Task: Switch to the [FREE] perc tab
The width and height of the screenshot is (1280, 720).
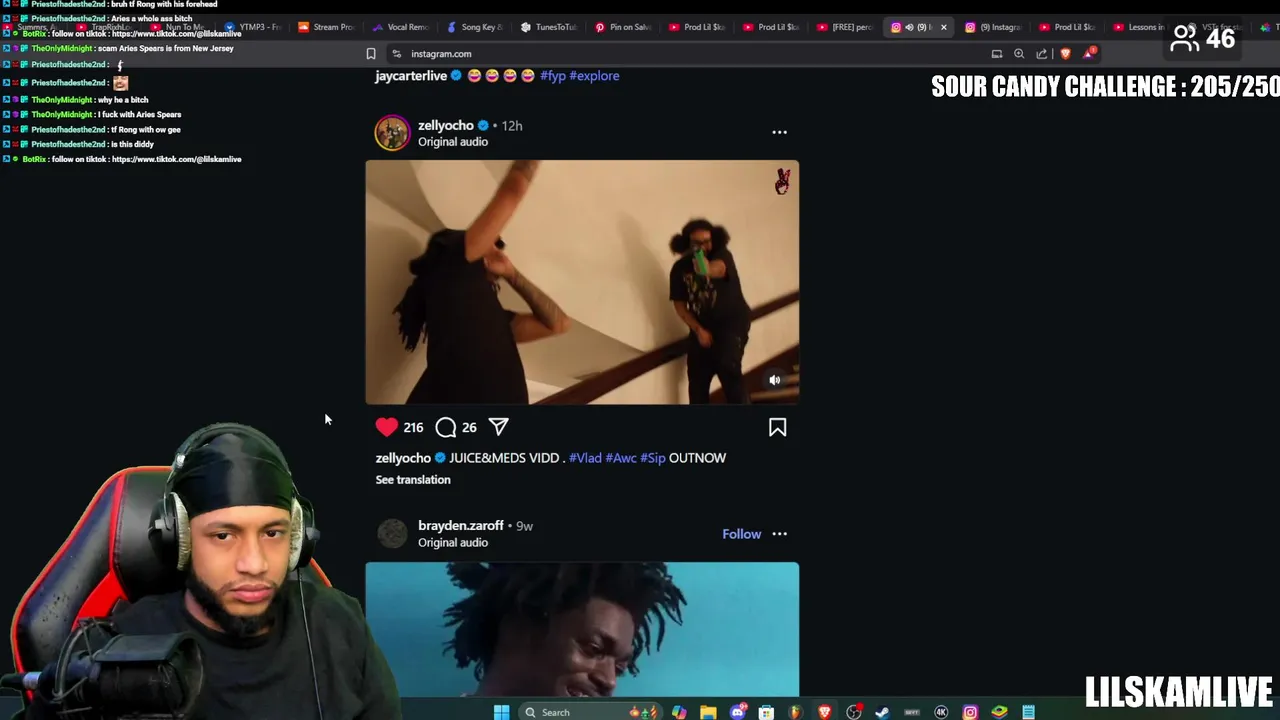Action: 845,27
